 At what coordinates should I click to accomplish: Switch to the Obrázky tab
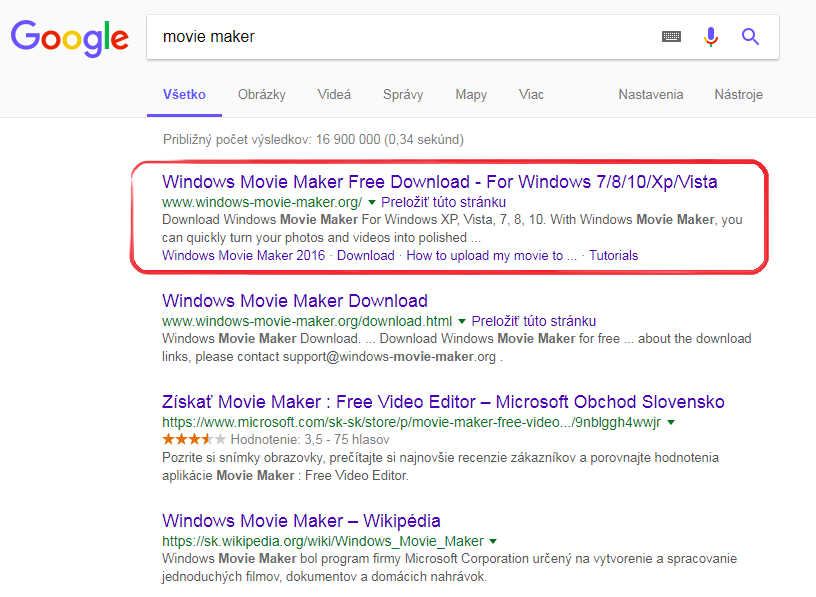coord(262,95)
